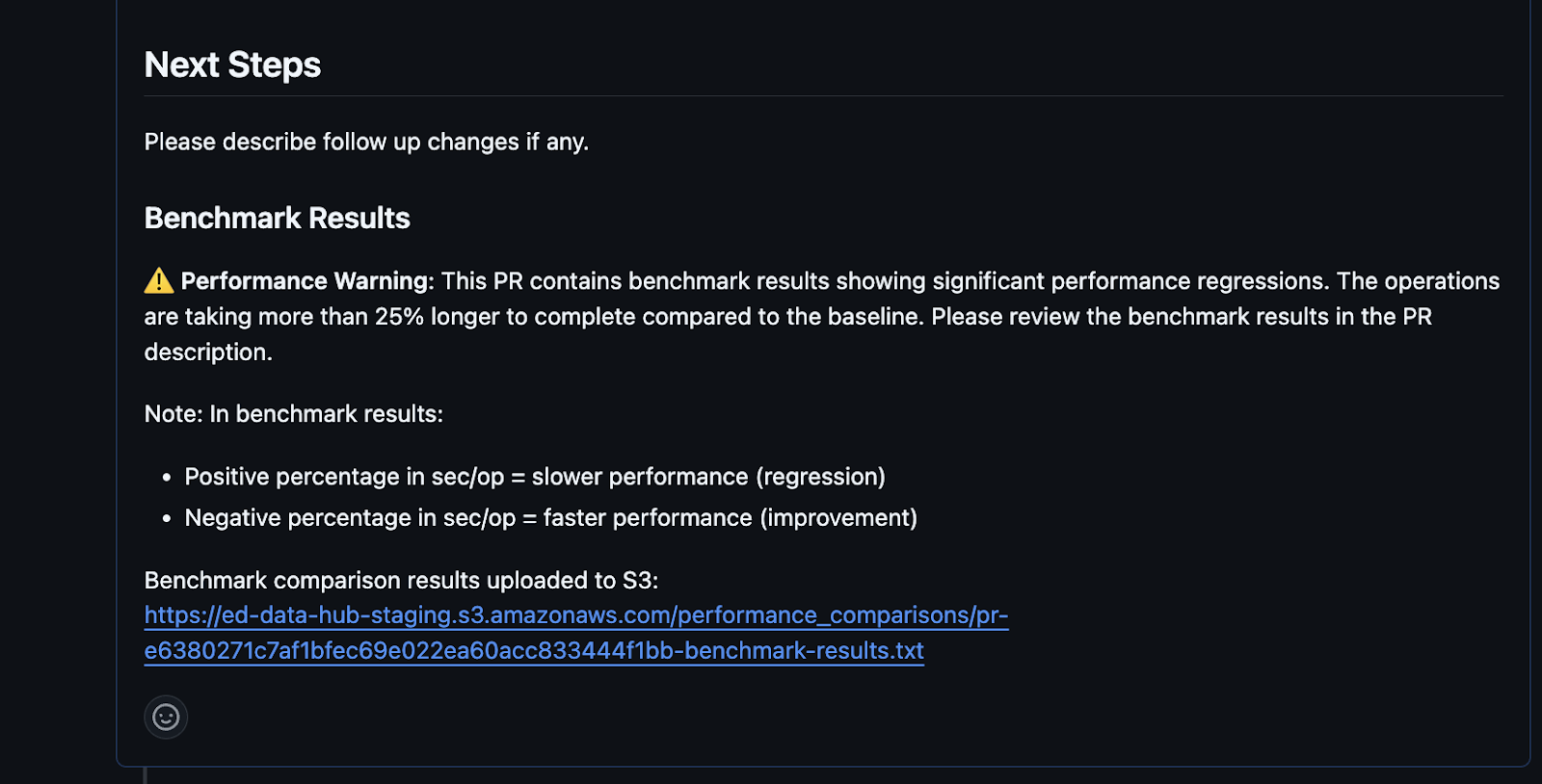The width and height of the screenshot is (1542, 784).
Task: Click the word "(improvement)" in the list
Action: 838,518
